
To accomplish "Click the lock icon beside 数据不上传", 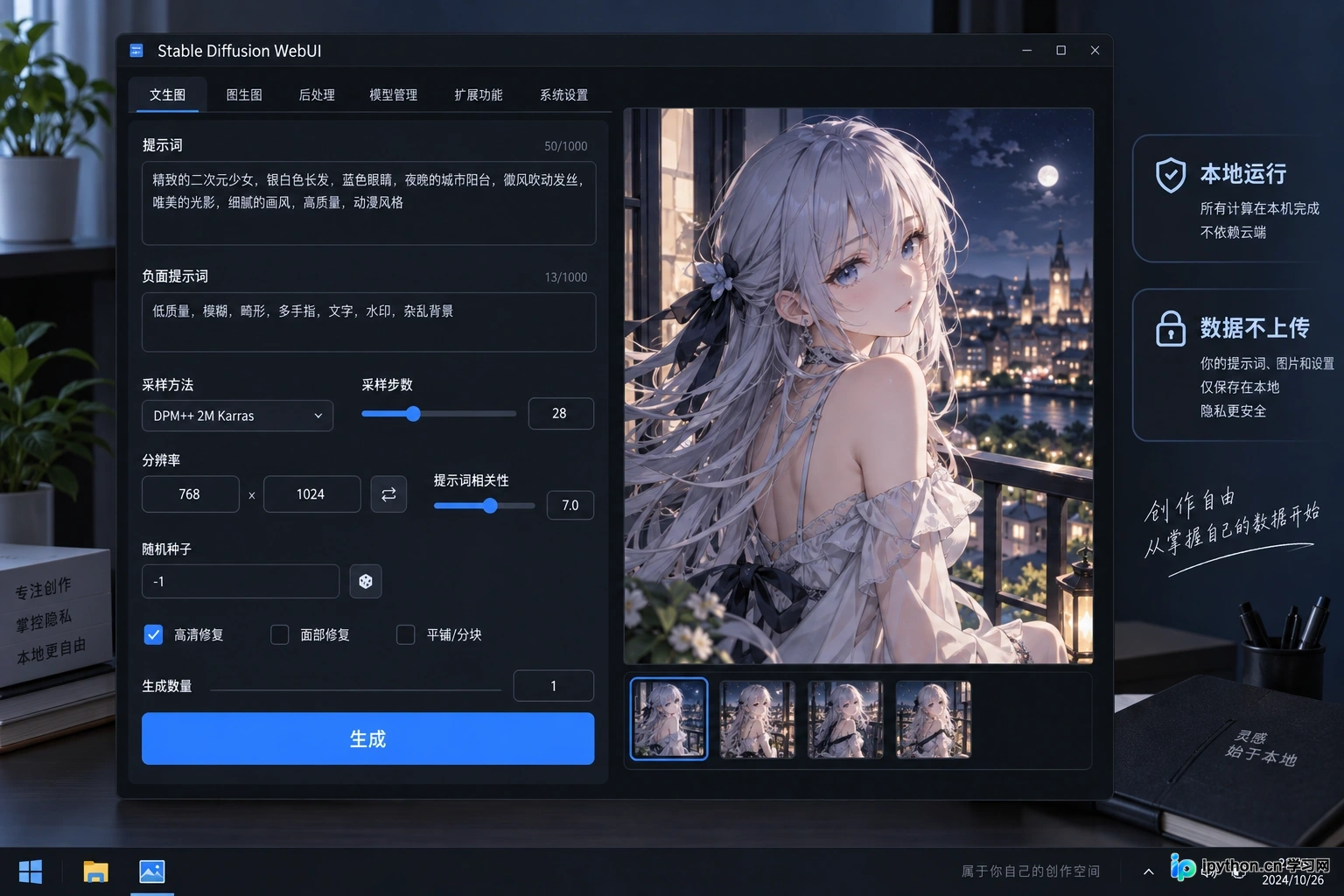I will coord(1171,329).
